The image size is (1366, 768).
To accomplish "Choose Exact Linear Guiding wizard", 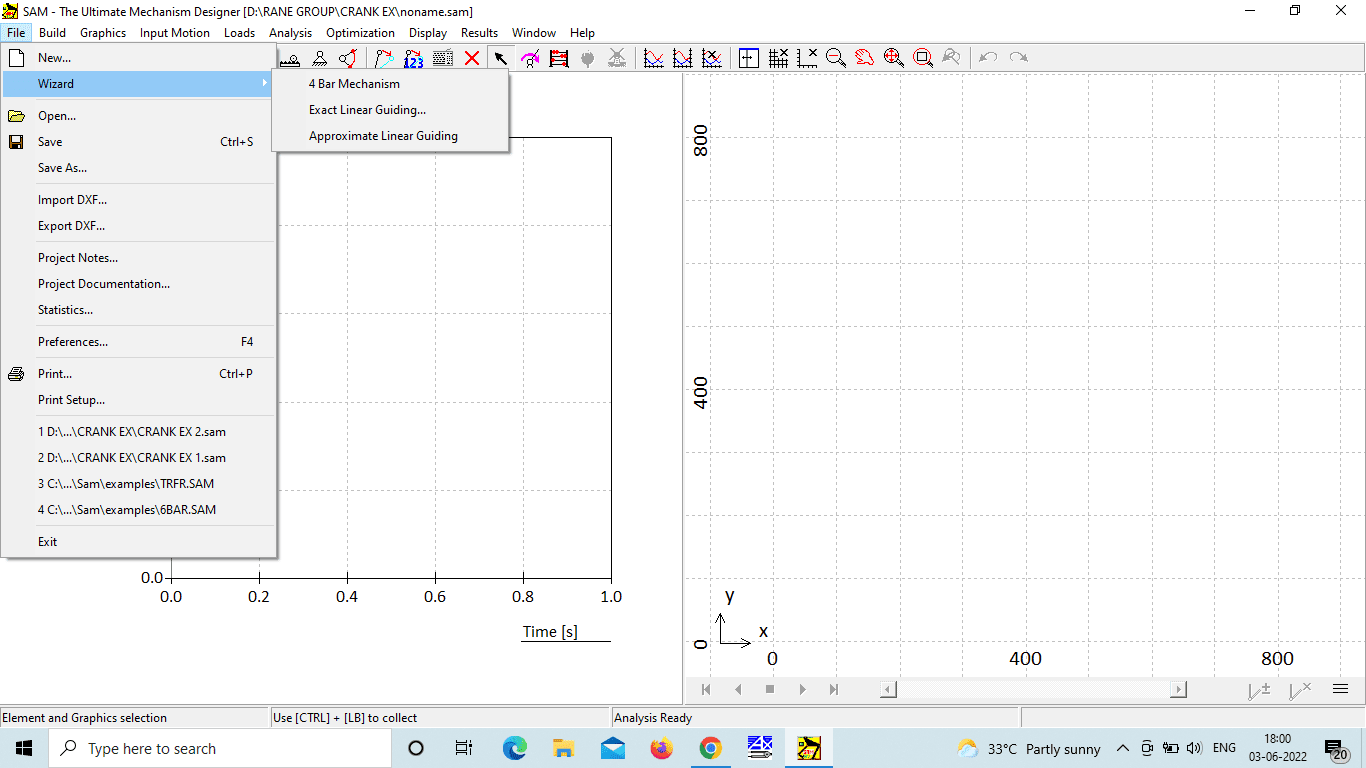I will coord(367,110).
